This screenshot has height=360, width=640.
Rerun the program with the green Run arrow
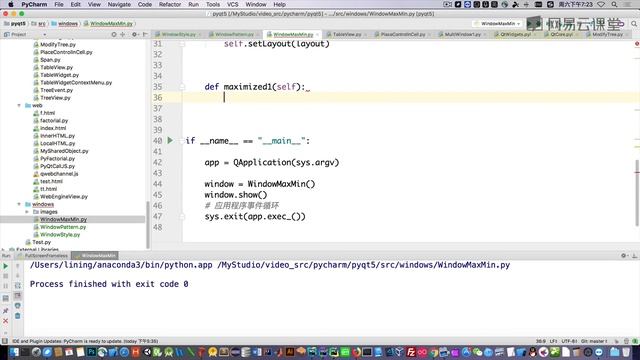tap(6, 266)
